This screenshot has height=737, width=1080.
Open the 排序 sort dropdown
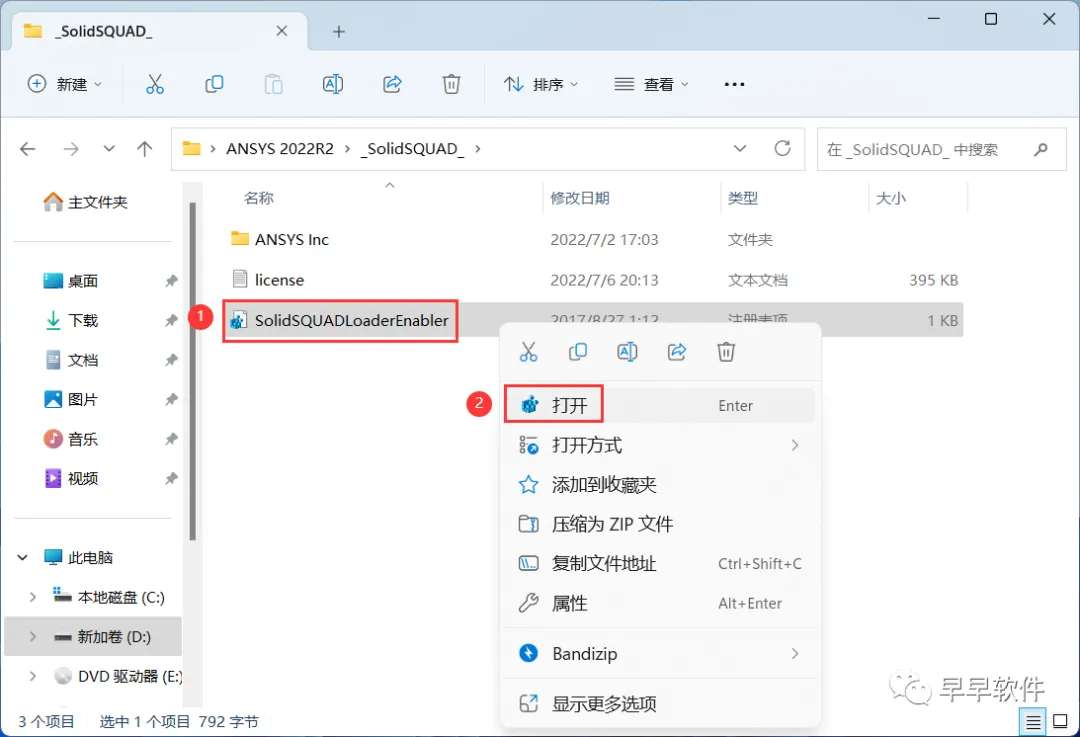pos(541,84)
